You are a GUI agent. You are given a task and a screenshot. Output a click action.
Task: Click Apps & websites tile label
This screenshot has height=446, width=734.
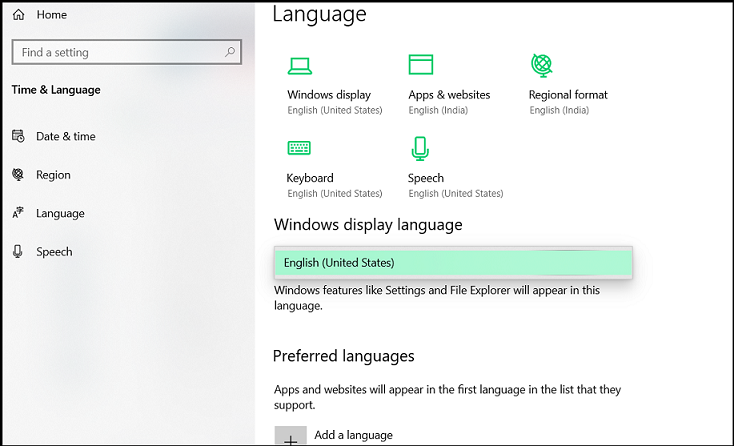tap(449, 95)
